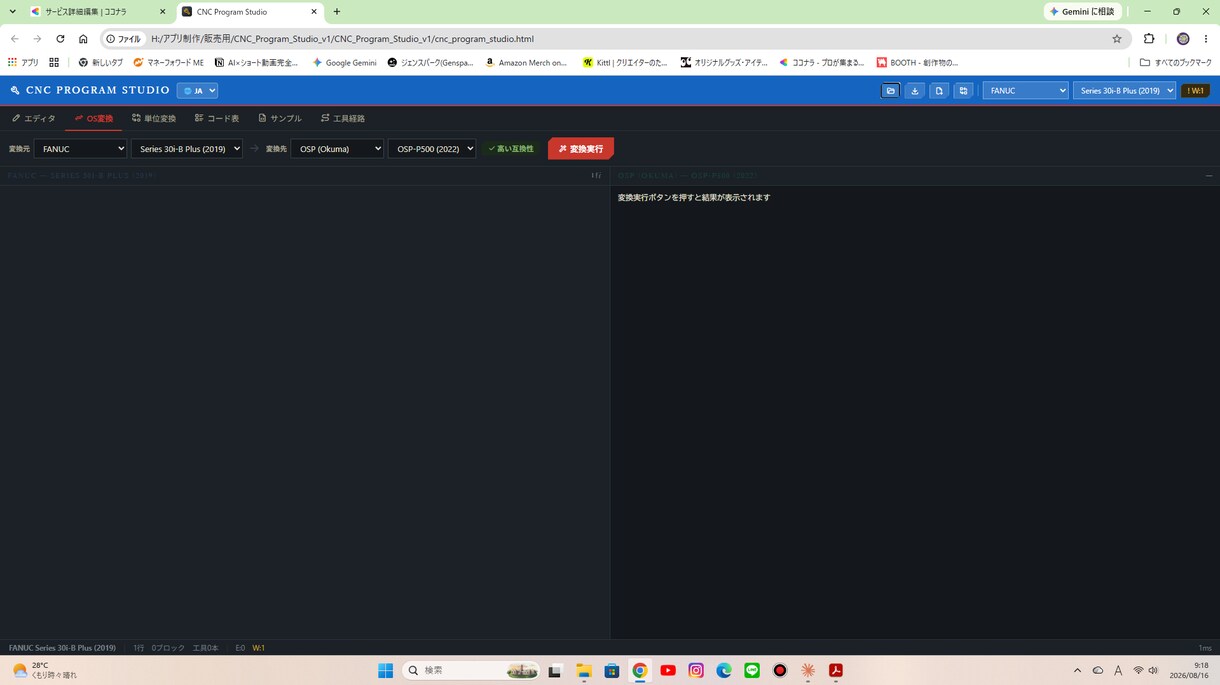Screen dimensions: 1220x685
Task: Open the Google Gemini bookmark
Action: (344, 62)
